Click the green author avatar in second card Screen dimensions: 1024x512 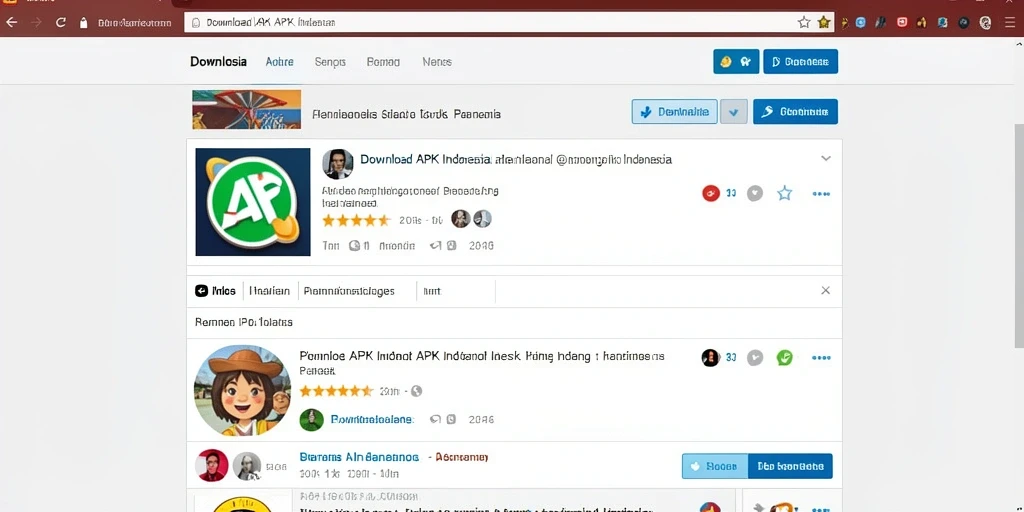pos(312,419)
